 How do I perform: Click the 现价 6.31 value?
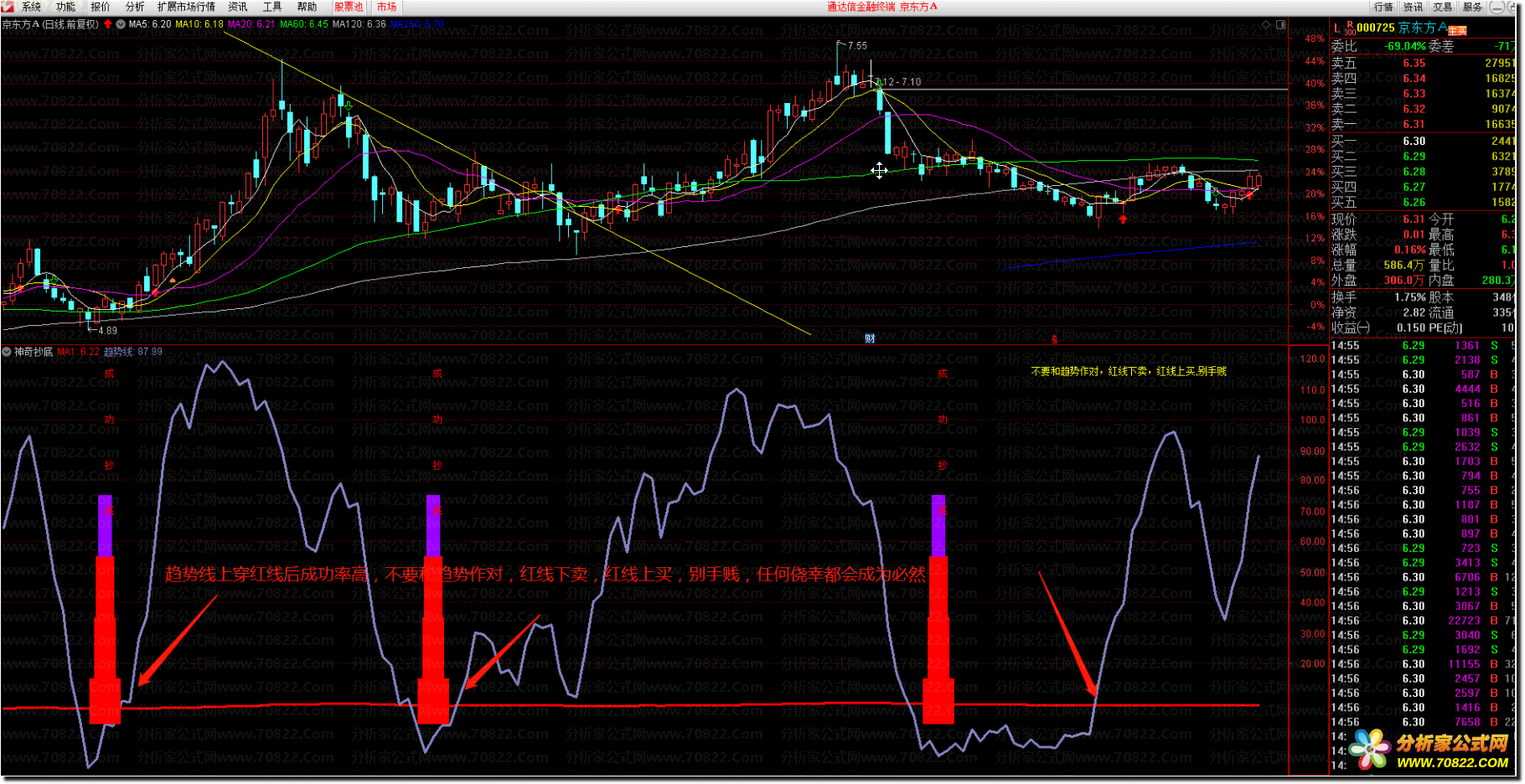pos(1414,219)
